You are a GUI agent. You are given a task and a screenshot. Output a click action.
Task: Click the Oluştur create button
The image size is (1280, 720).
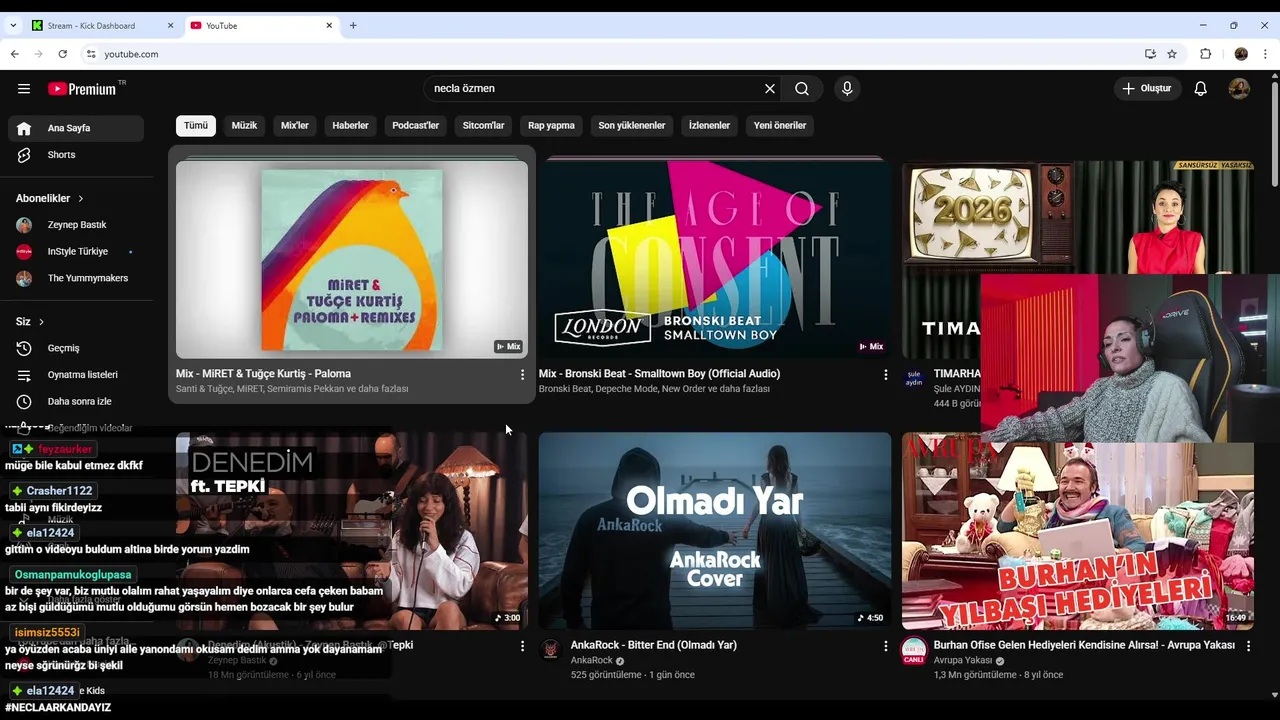click(x=1148, y=89)
